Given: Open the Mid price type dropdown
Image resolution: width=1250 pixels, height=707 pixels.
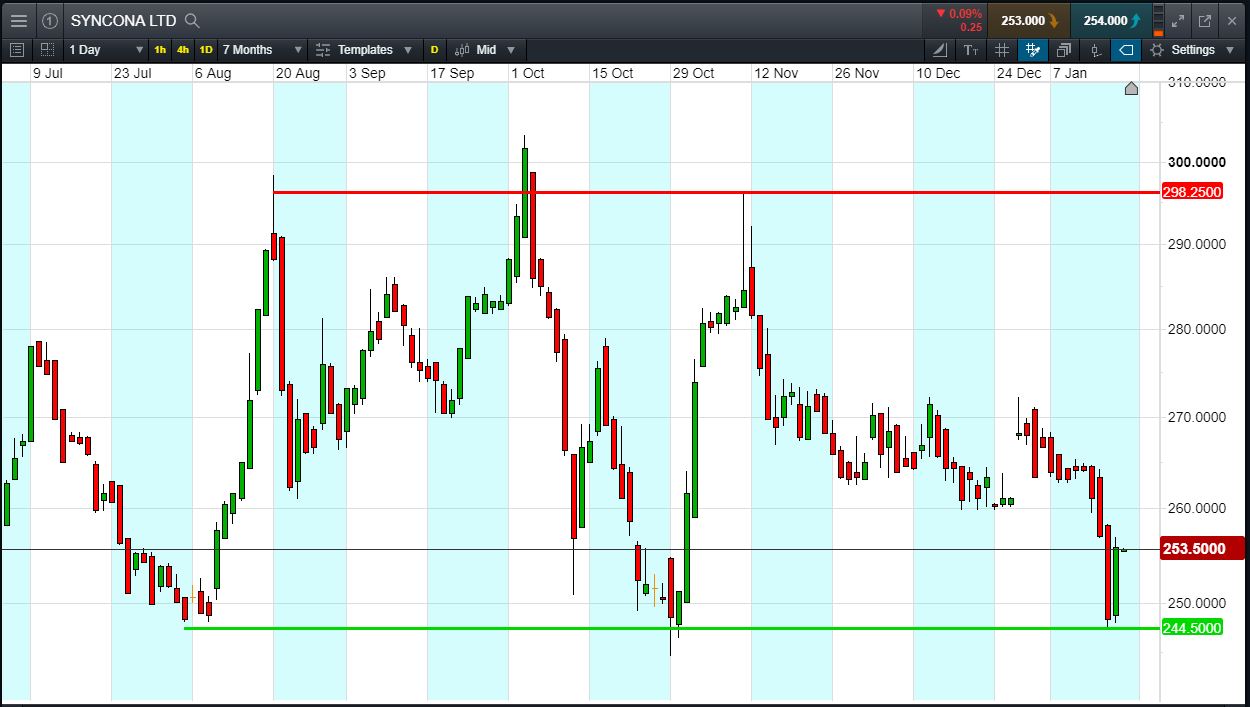Looking at the screenshot, I should pos(495,49).
